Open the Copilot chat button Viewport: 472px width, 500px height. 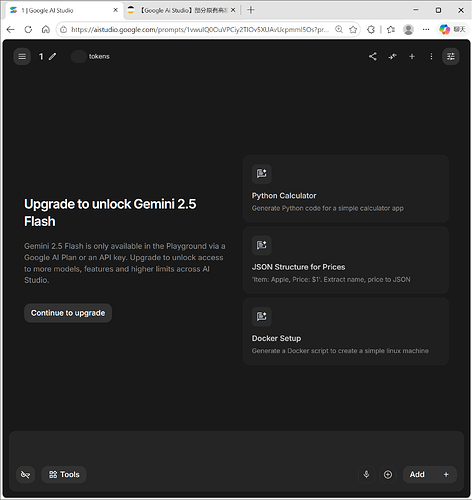pyautogui.click(x=452, y=30)
